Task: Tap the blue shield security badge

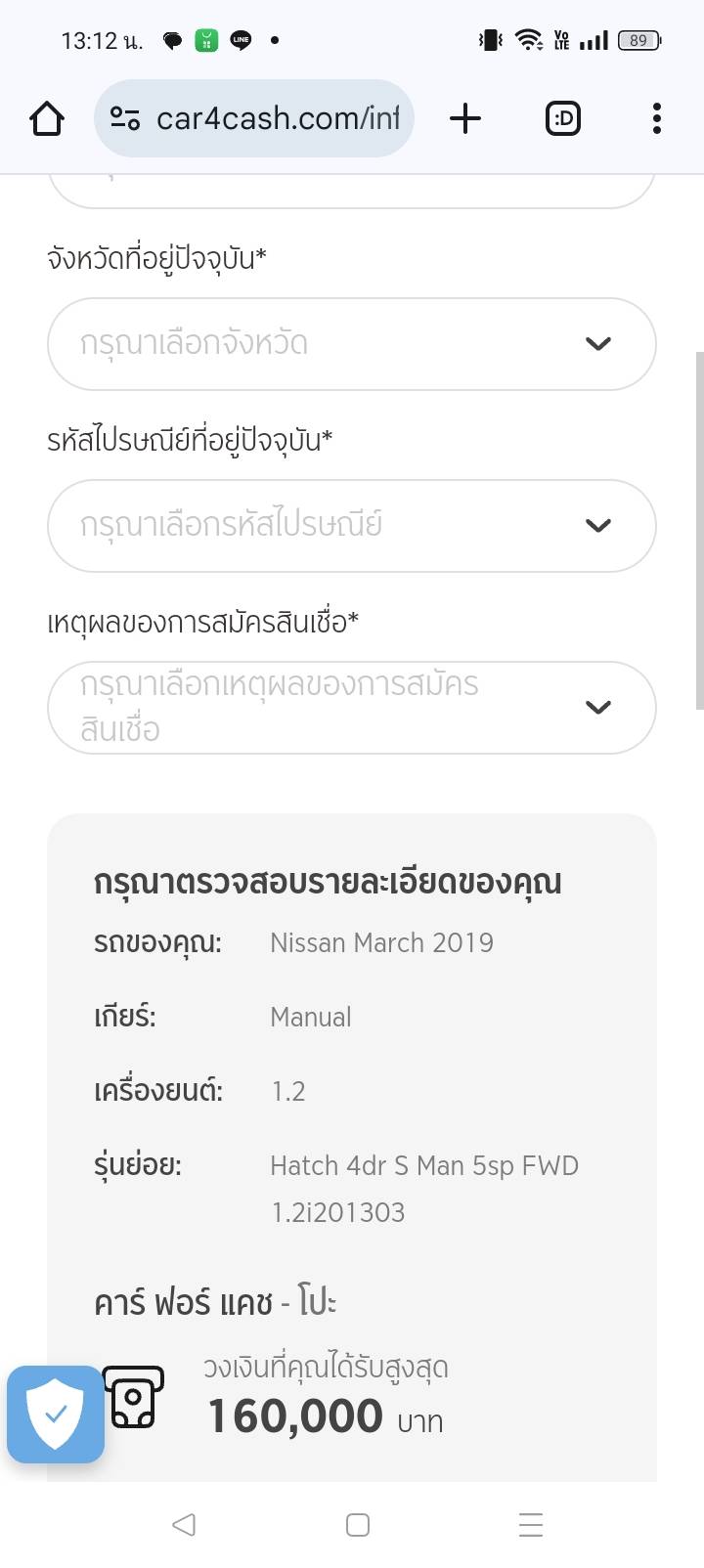Action: point(56,1414)
